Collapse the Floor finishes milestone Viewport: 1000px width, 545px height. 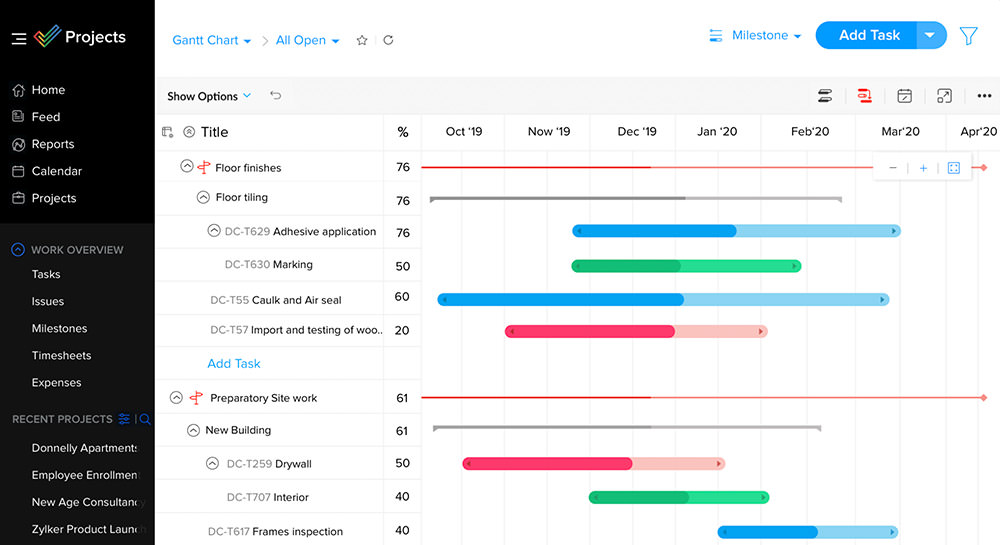pyautogui.click(x=186, y=167)
